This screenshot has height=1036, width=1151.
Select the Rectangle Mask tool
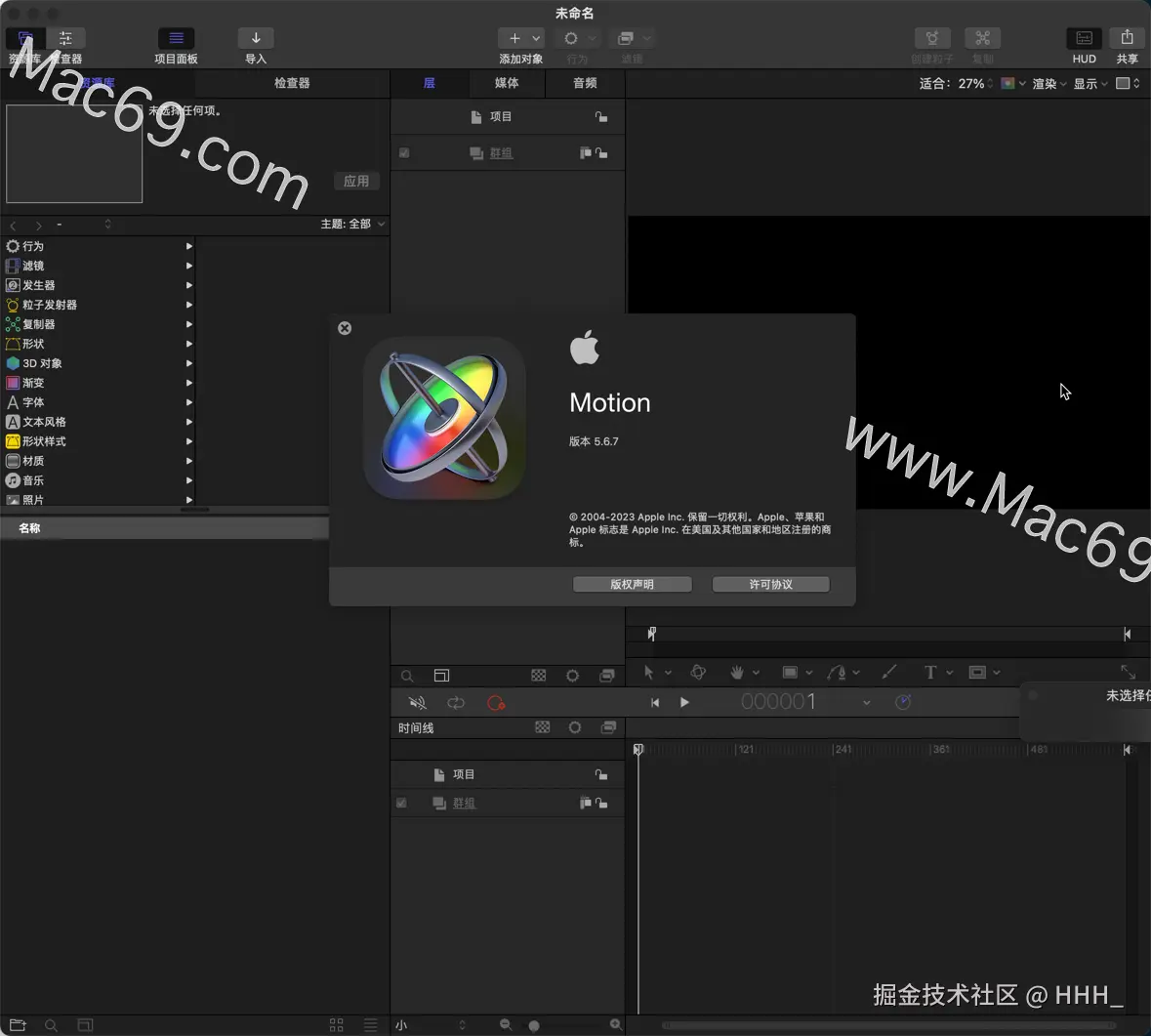click(977, 672)
